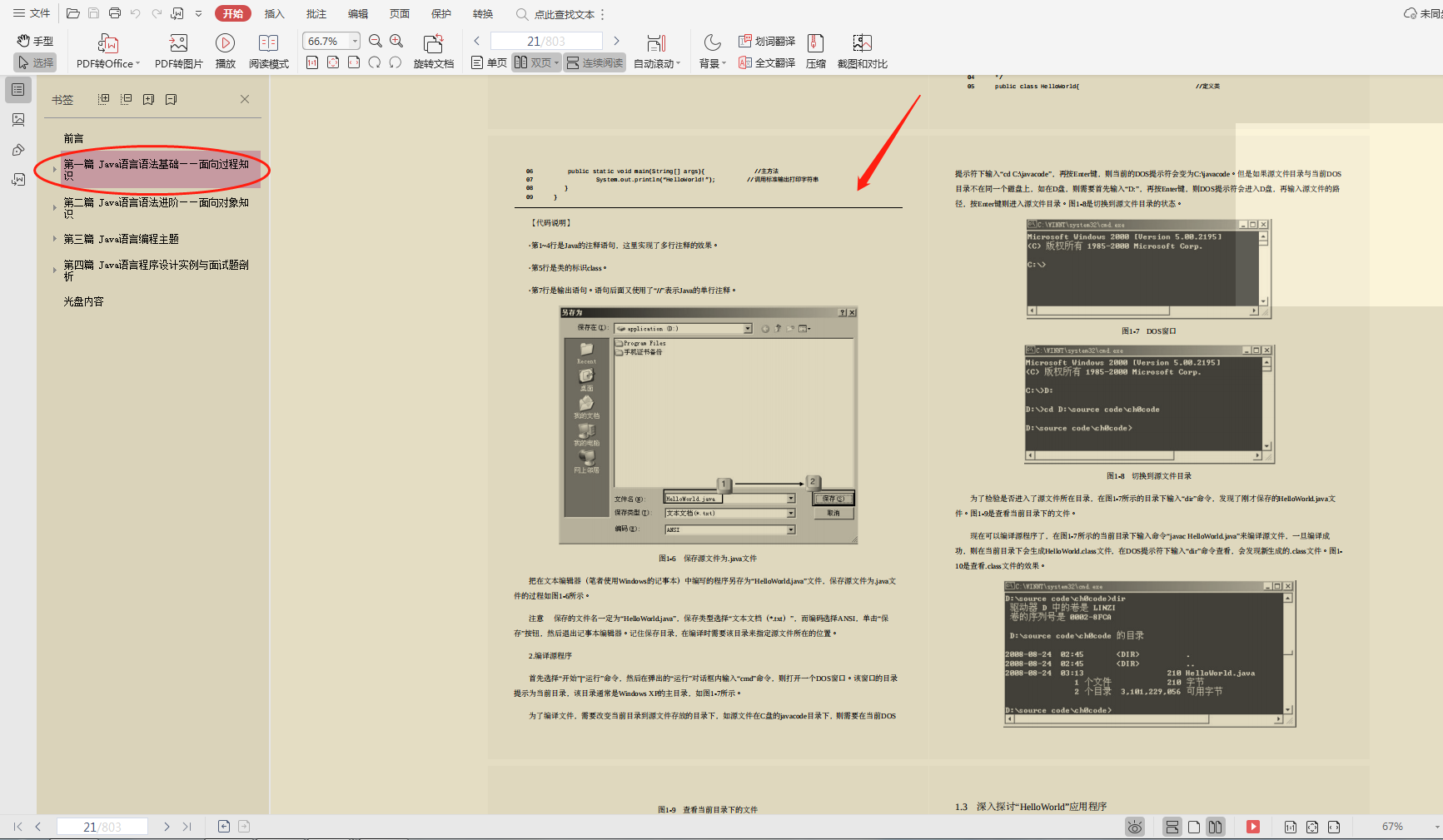Viewport: 1443px width, 840px height.
Task: Click the 旋转文档 rotate document button
Action: [434, 52]
